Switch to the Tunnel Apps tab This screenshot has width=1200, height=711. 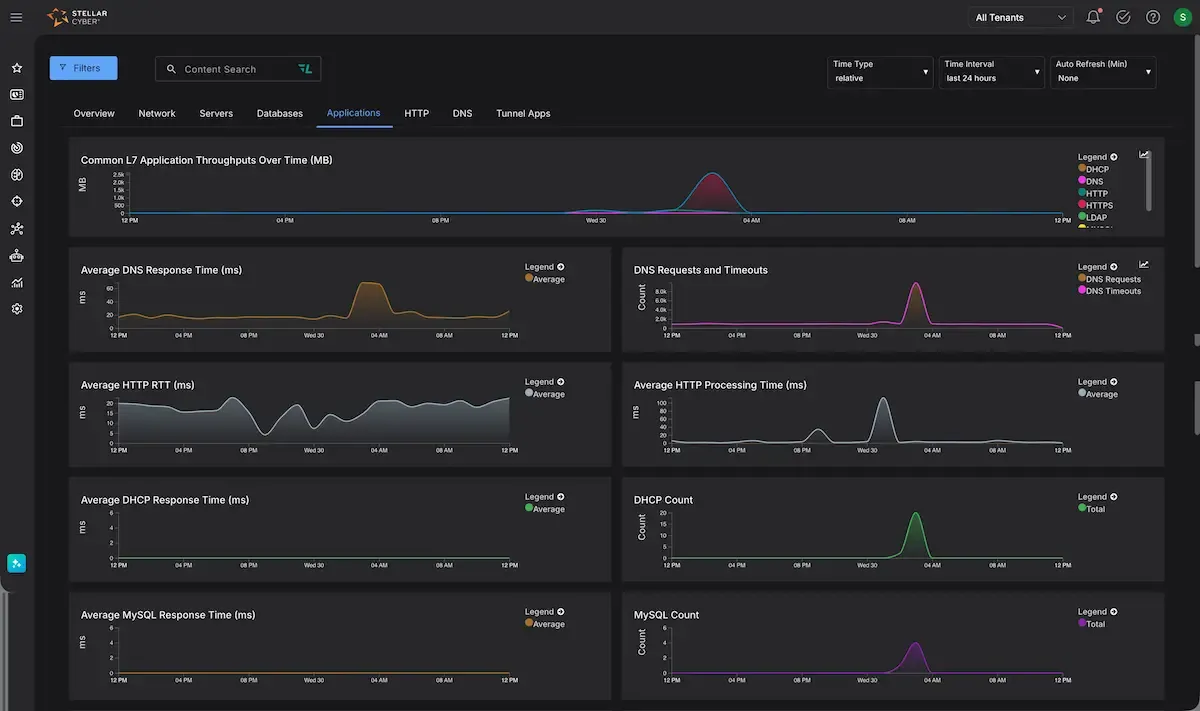point(523,114)
